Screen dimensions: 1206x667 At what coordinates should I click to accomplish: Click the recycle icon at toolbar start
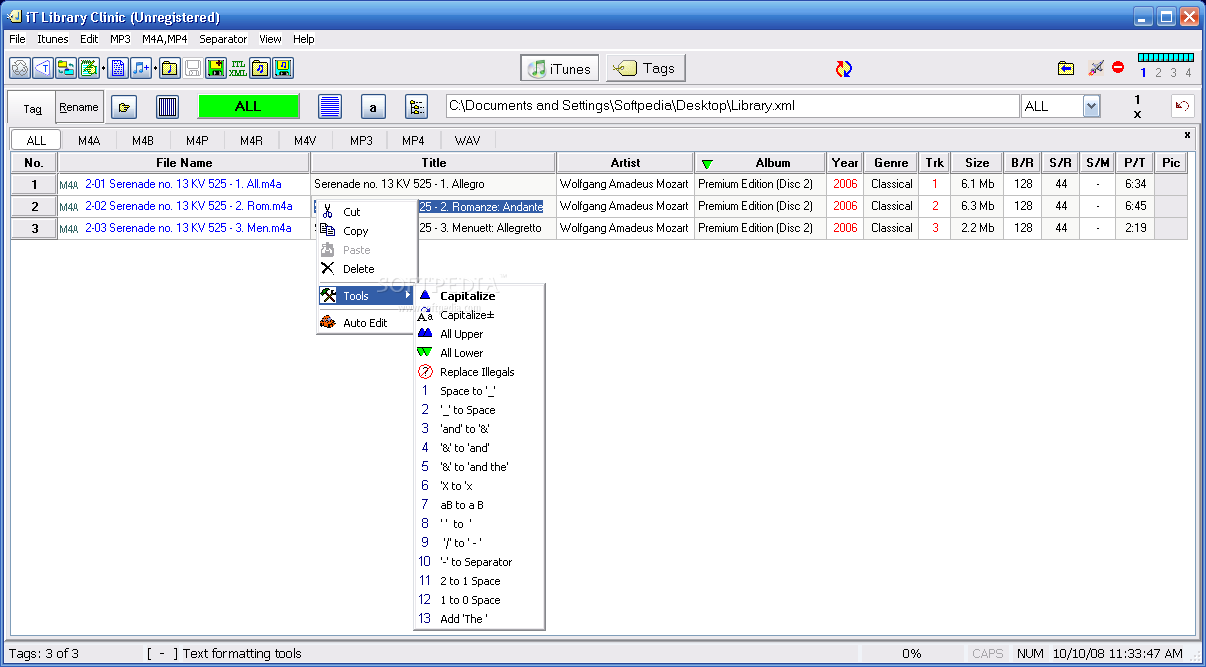pos(20,68)
